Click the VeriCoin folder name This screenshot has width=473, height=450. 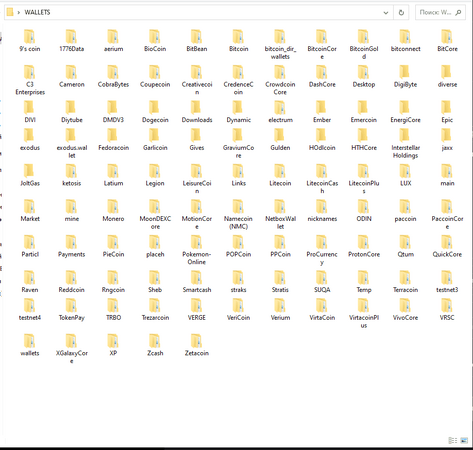pos(238,318)
